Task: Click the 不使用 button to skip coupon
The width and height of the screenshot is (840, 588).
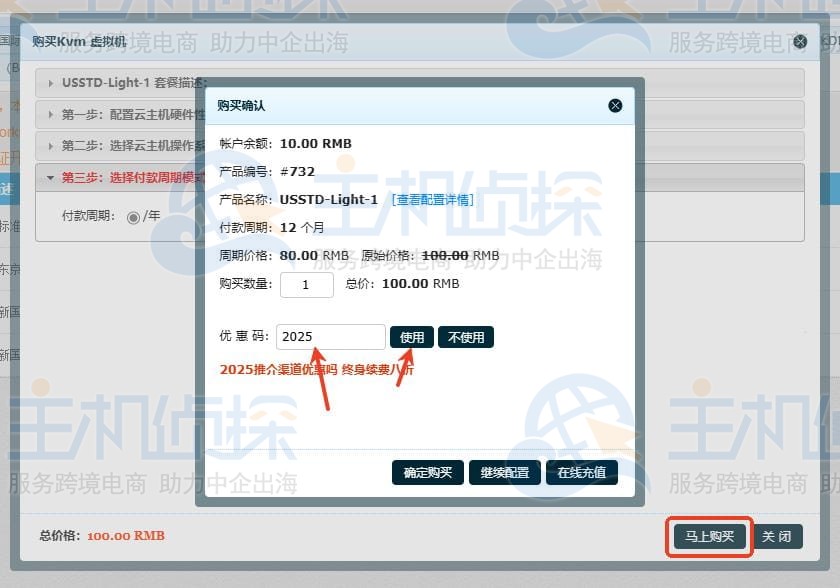Action: coord(467,336)
